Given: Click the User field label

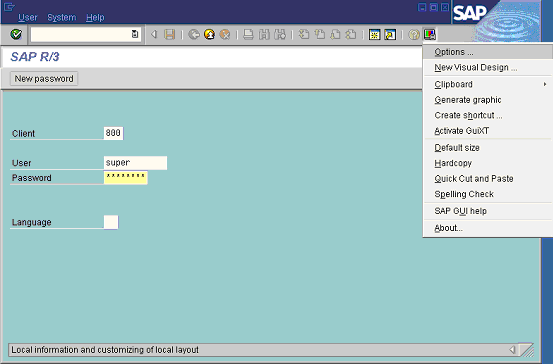Looking at the screenshot, I should coord(22,163).
